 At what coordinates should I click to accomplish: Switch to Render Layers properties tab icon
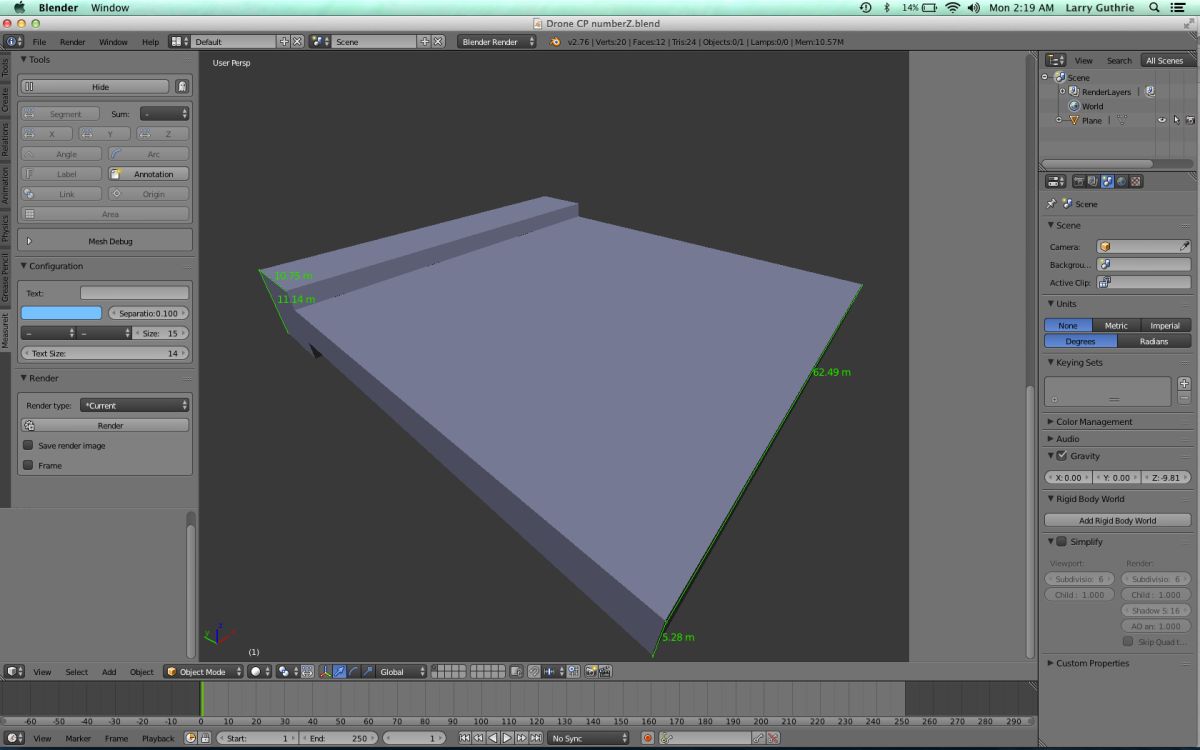[1093, 181]
